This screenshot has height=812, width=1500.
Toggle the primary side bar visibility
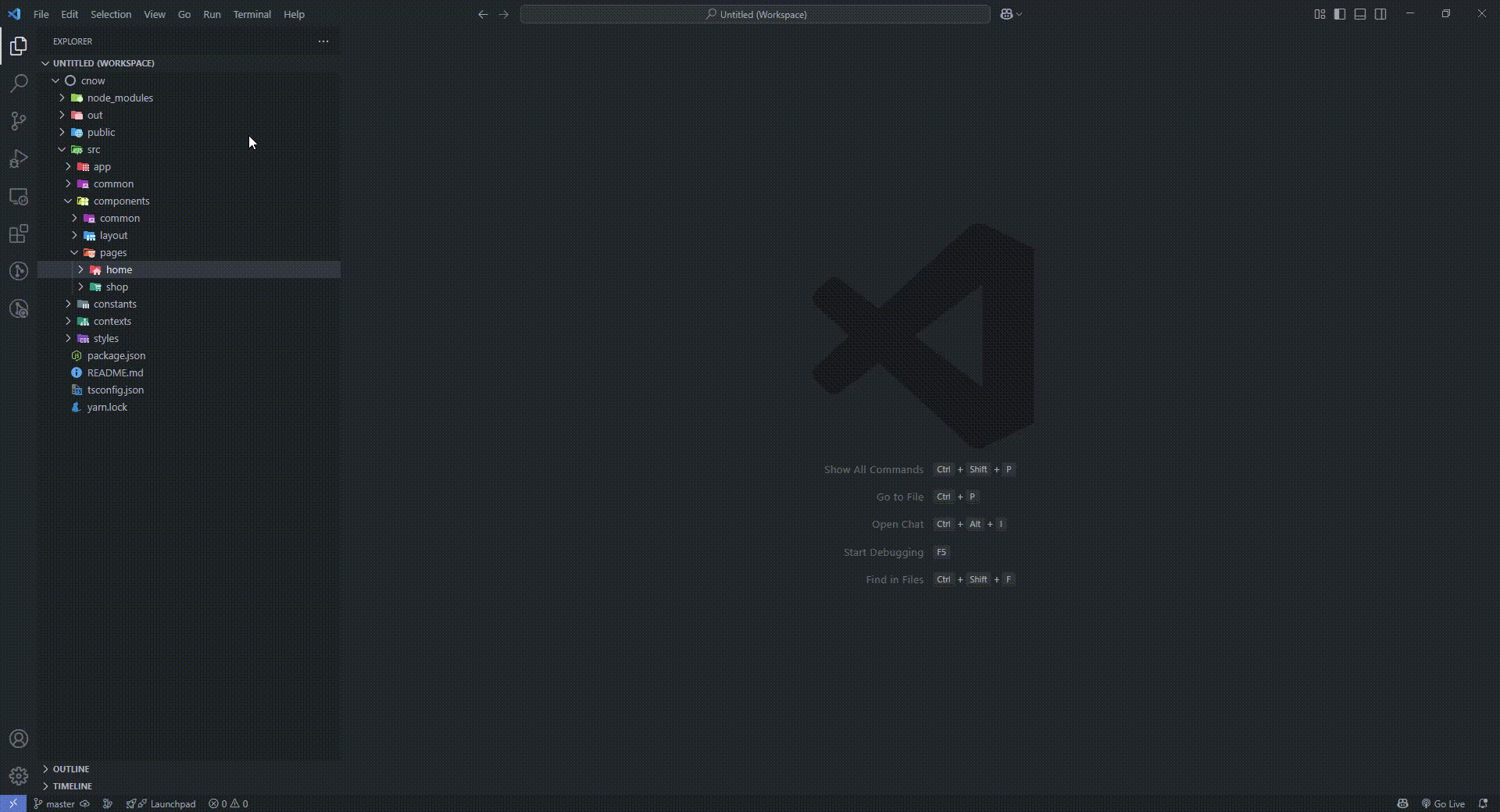tap(1340, 14)
